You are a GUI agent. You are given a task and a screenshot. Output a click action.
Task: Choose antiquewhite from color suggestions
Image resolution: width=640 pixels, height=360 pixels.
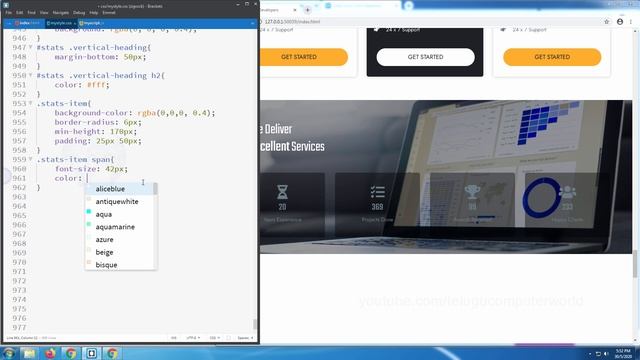(119, 202)
